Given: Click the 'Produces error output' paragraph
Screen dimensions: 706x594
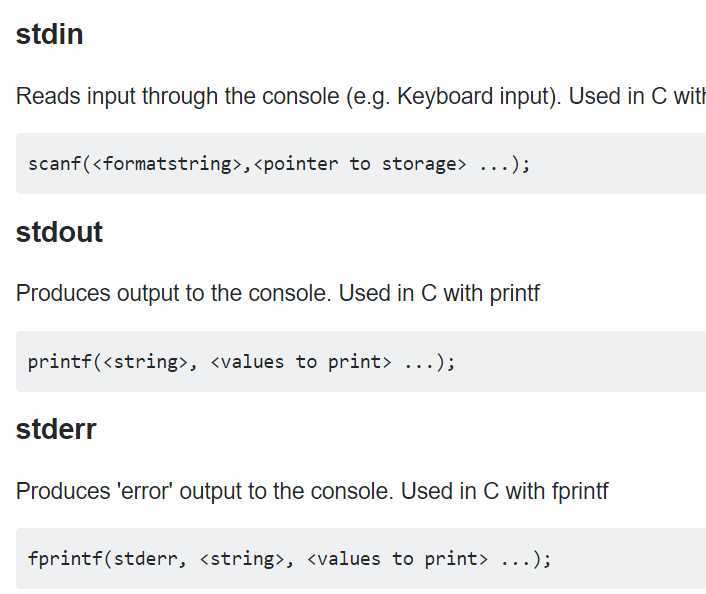Looking at the screenshot, I should [x=312, y=491].
